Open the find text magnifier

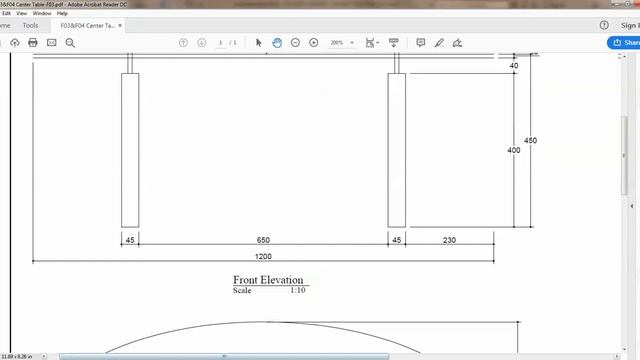coord(70,42)
